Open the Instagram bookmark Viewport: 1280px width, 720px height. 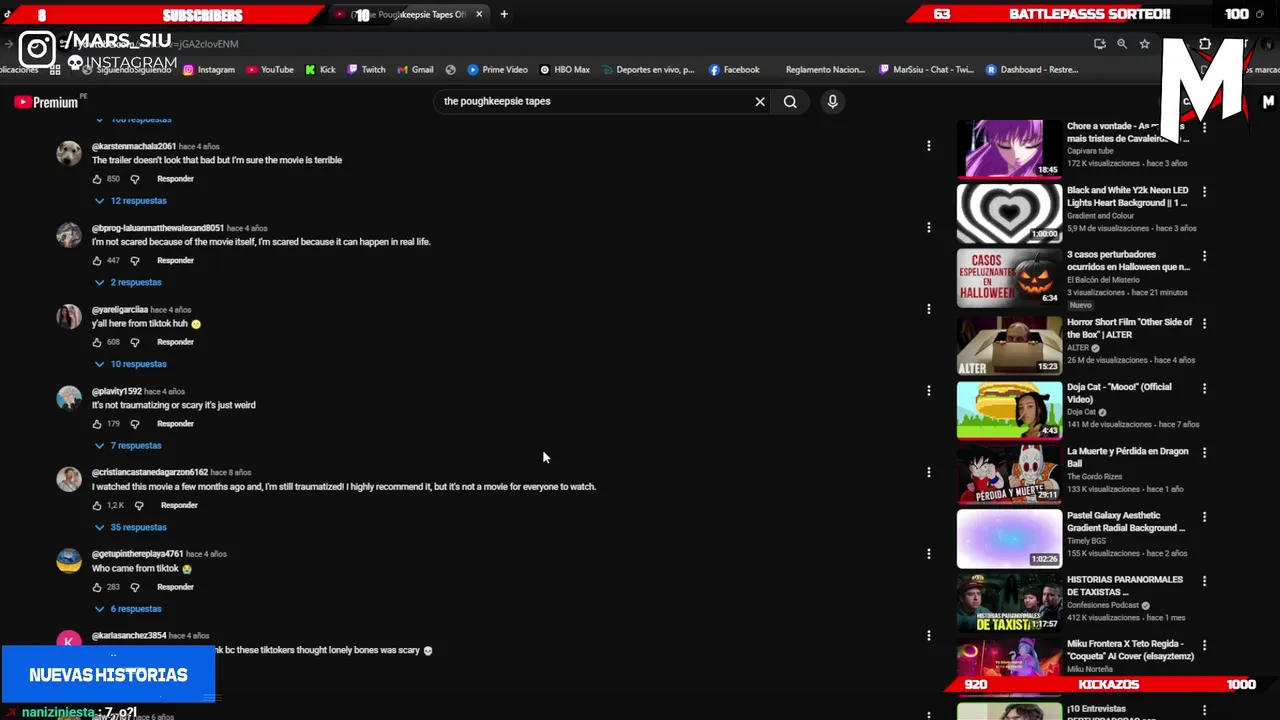[x=209, y=70]
